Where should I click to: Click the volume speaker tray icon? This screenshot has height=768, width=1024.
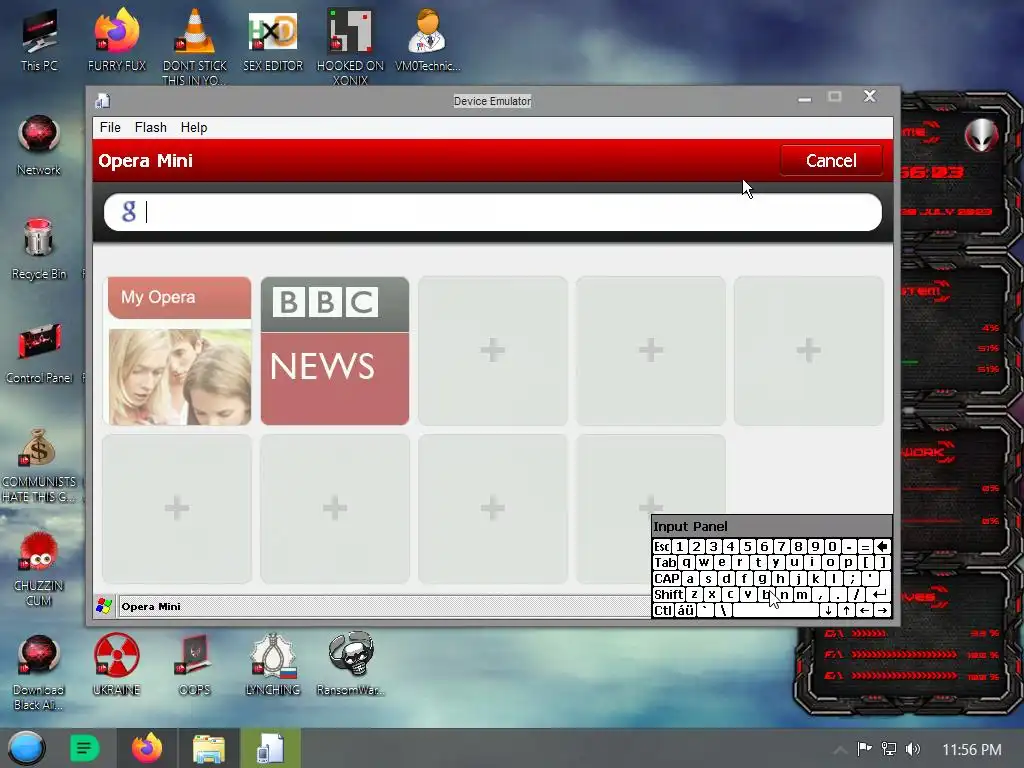click(x=913, y=749)
